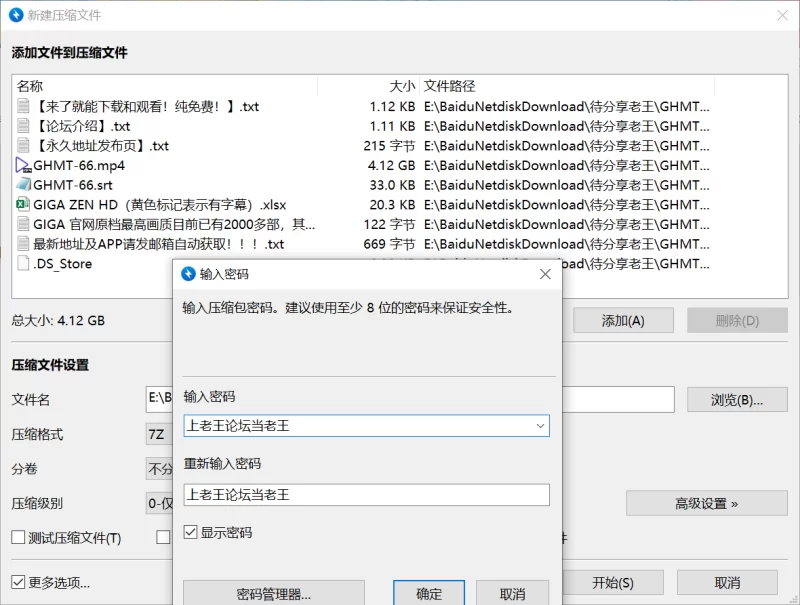Expand the 高级设置 options

(x=706, y=503)
